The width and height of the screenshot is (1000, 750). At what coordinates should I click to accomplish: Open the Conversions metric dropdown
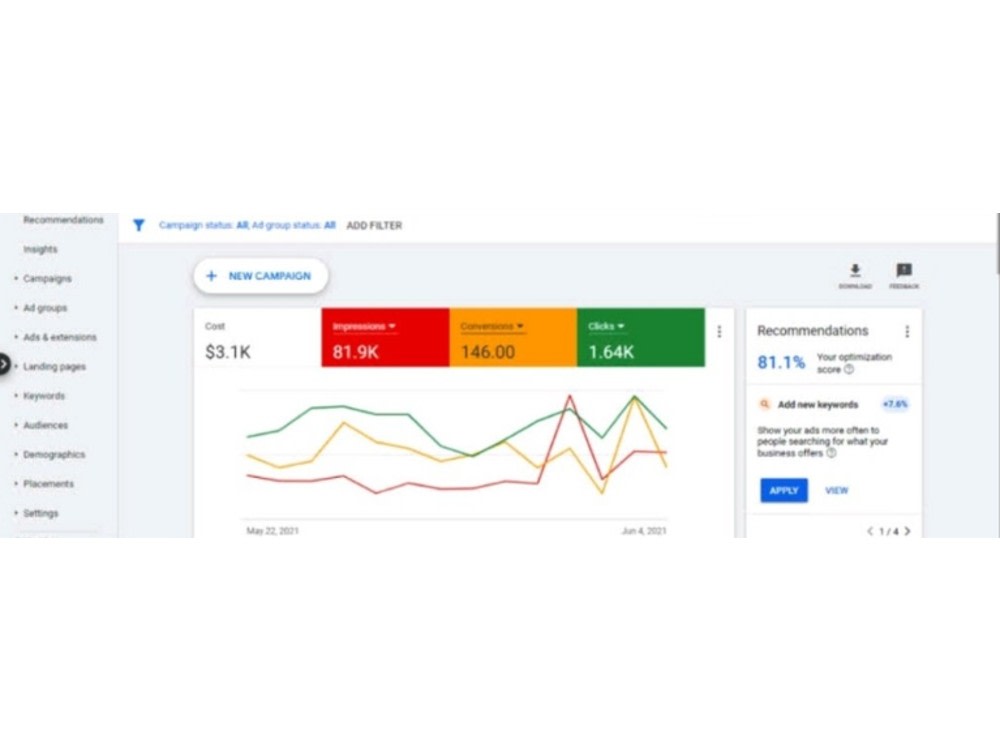coord(492,327)
